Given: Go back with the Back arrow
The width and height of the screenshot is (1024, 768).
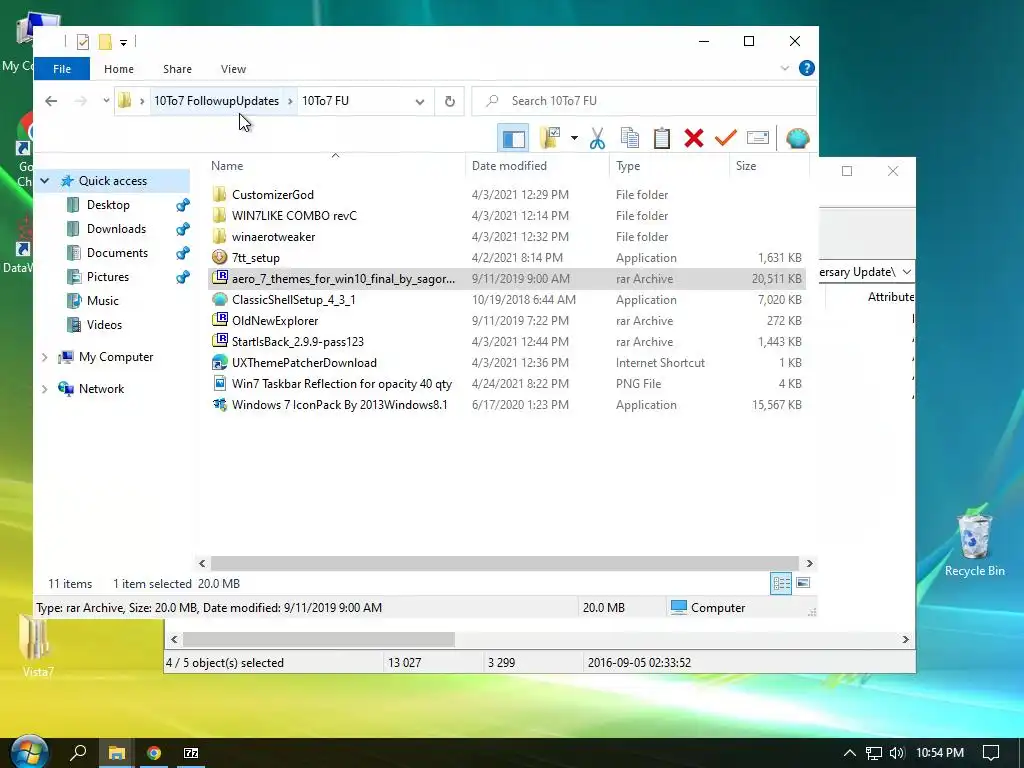Looking at the screenshot, I should pos(51,101).
